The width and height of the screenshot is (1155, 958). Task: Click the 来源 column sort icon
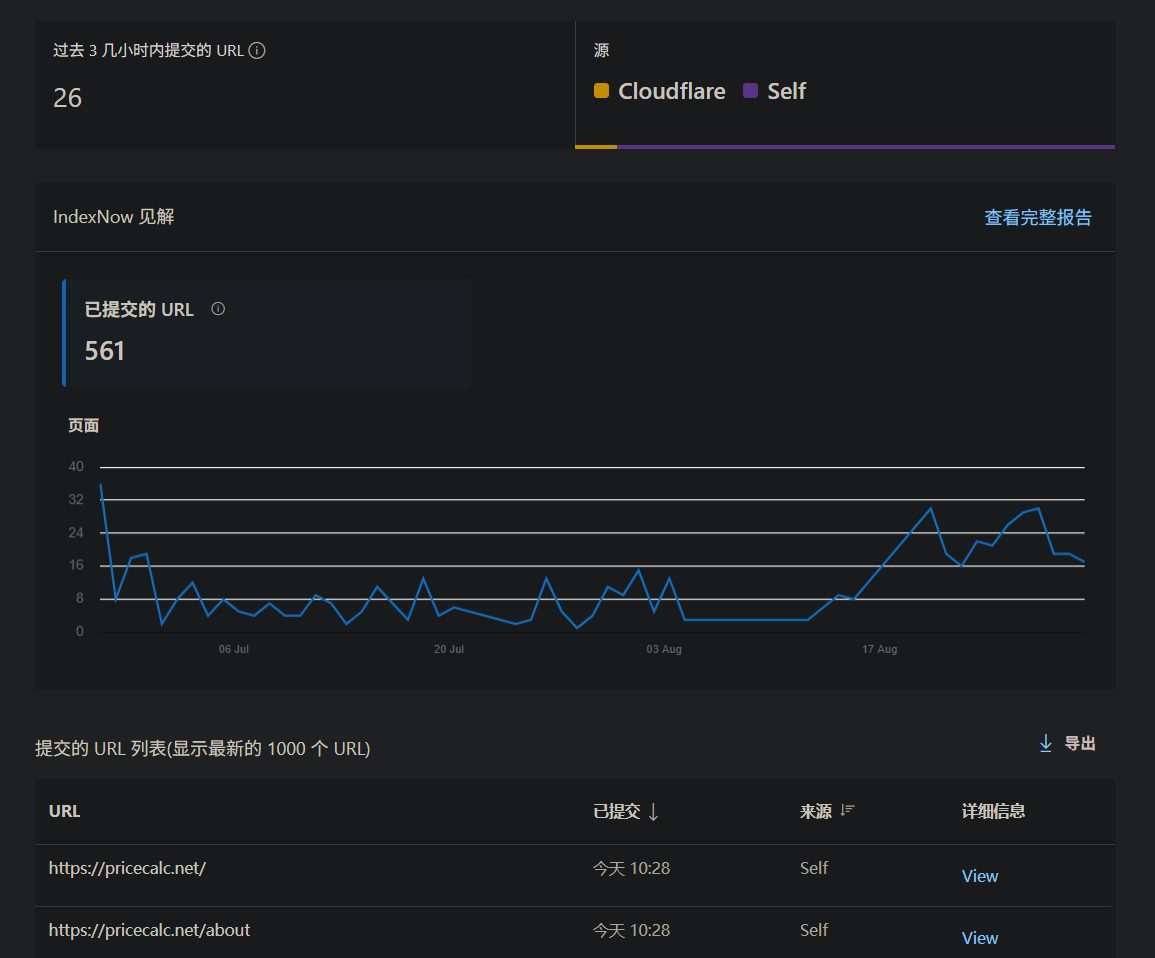pyautogui.click(x=848, y=811)
